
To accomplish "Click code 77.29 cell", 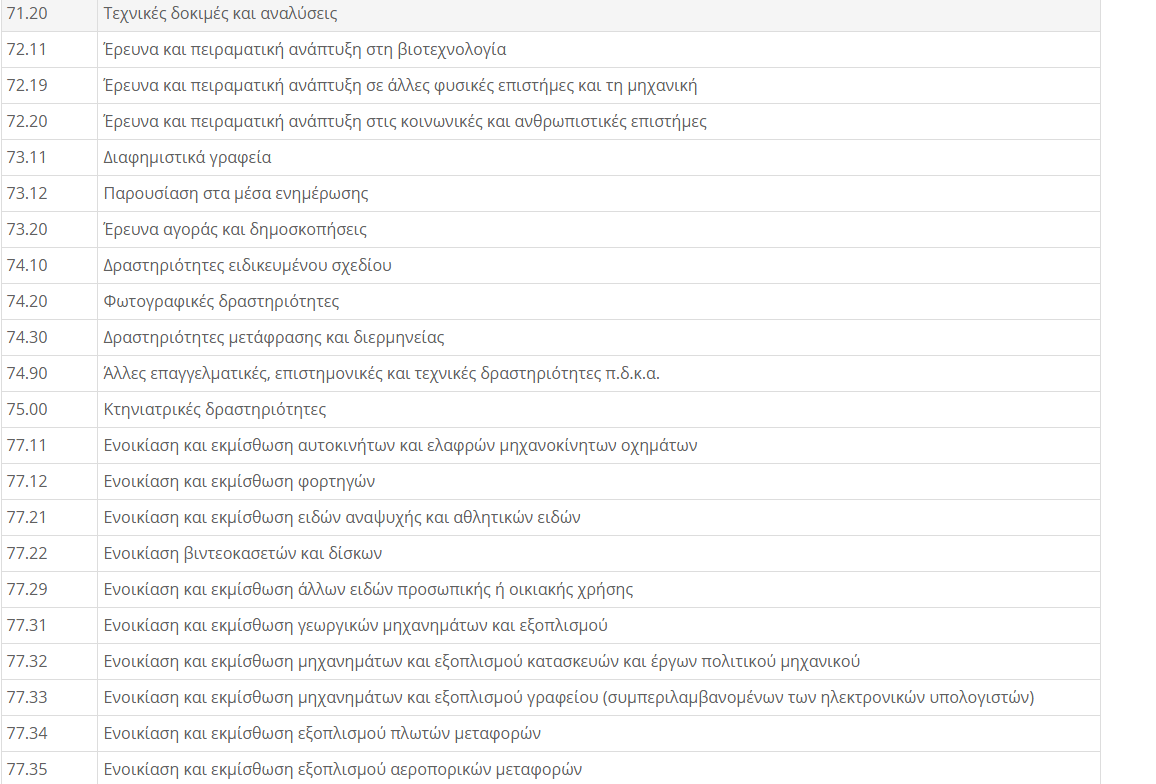I will coord(49,589).
